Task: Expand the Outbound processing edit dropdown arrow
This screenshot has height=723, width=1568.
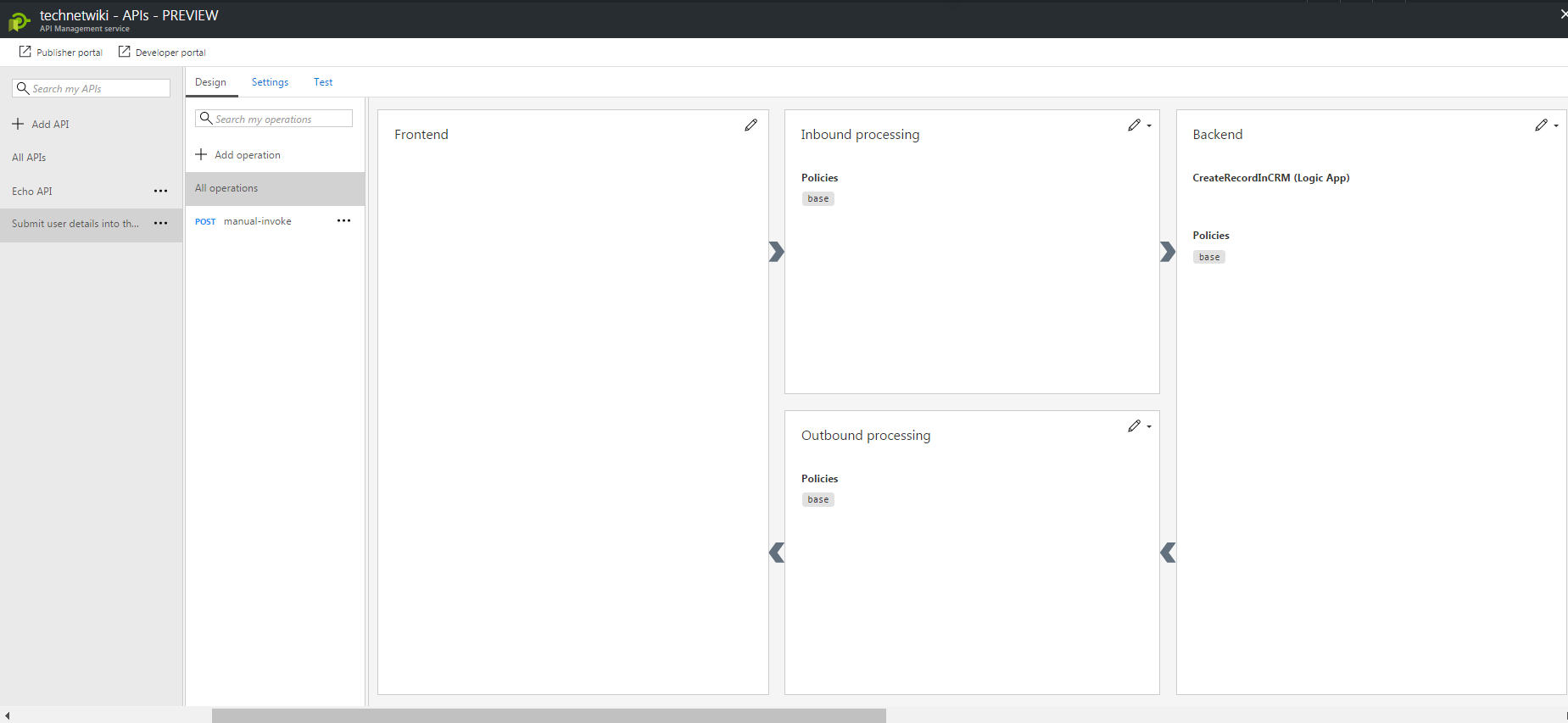Action: 1149,426
